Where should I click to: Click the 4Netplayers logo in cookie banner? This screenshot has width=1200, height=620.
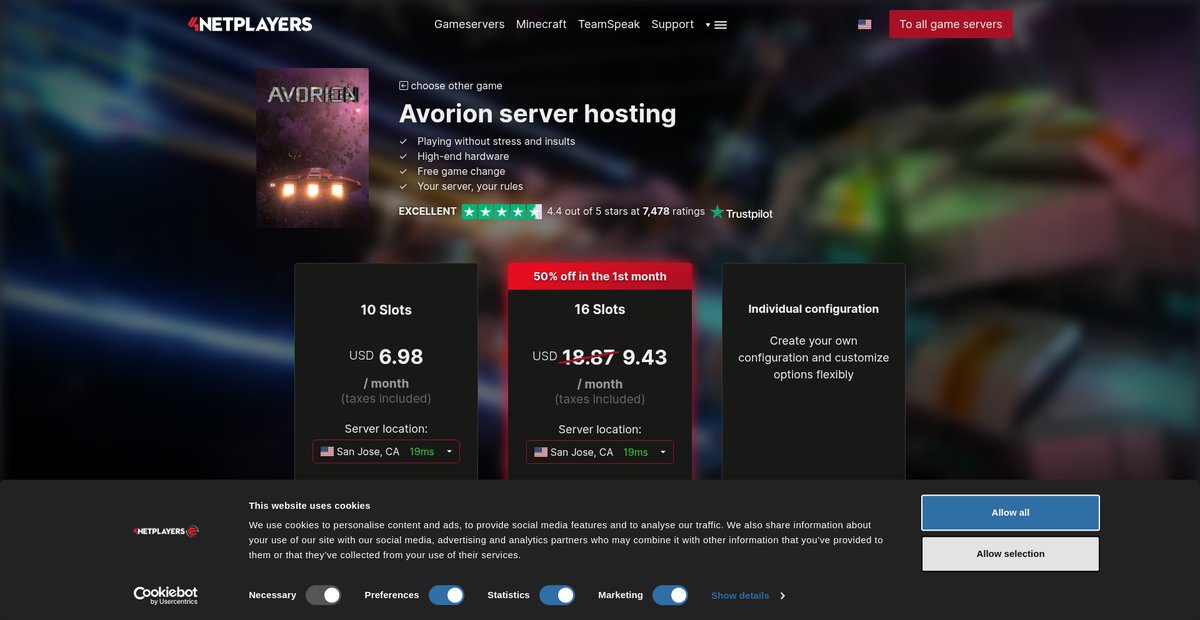[x=166, y=531]
